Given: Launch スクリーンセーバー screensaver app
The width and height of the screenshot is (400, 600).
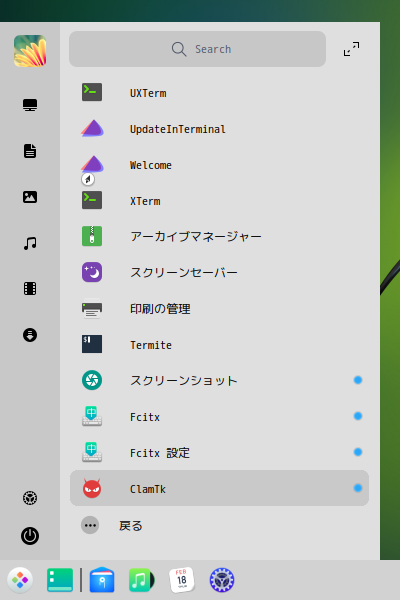Looking at the screenshot, I should [219, 272].
